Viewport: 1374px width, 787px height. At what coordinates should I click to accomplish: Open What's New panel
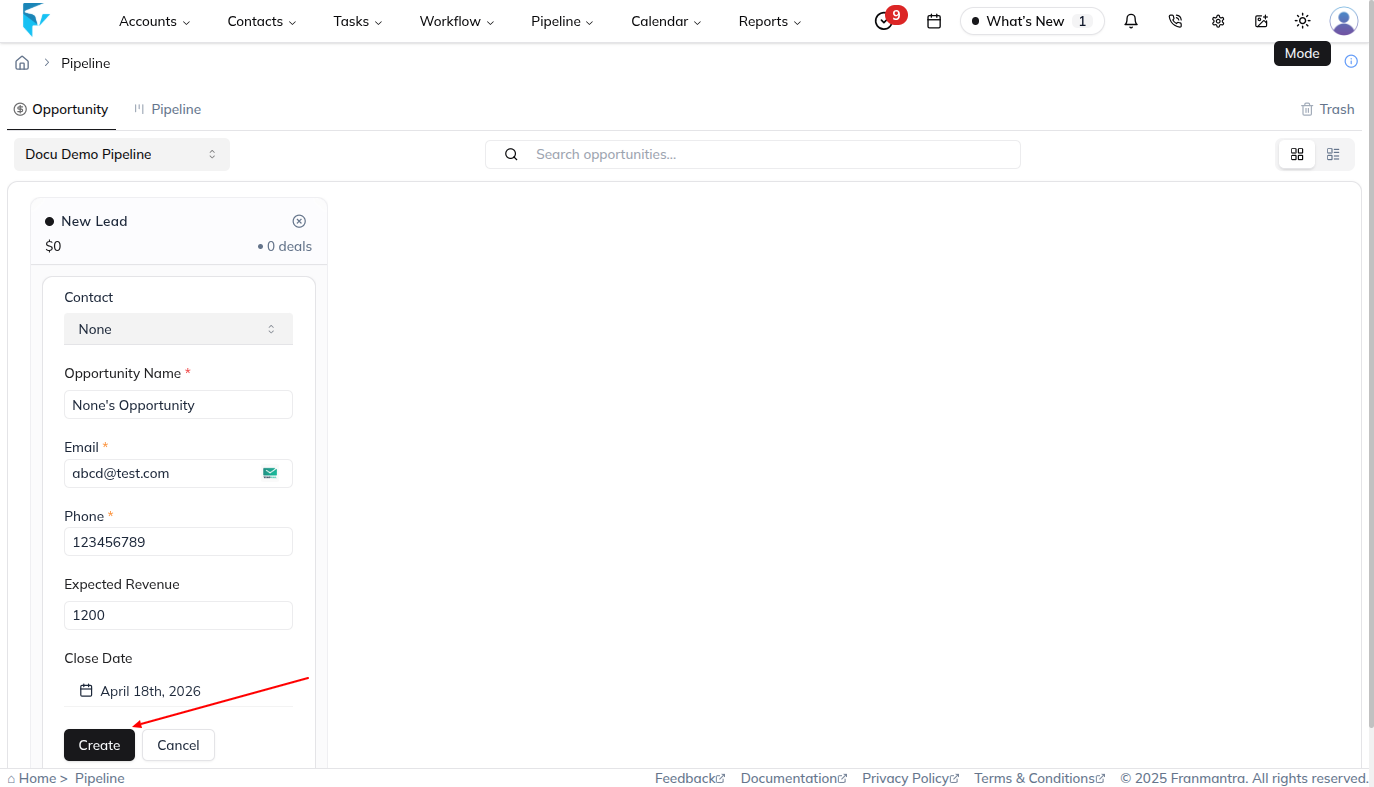1032,21
